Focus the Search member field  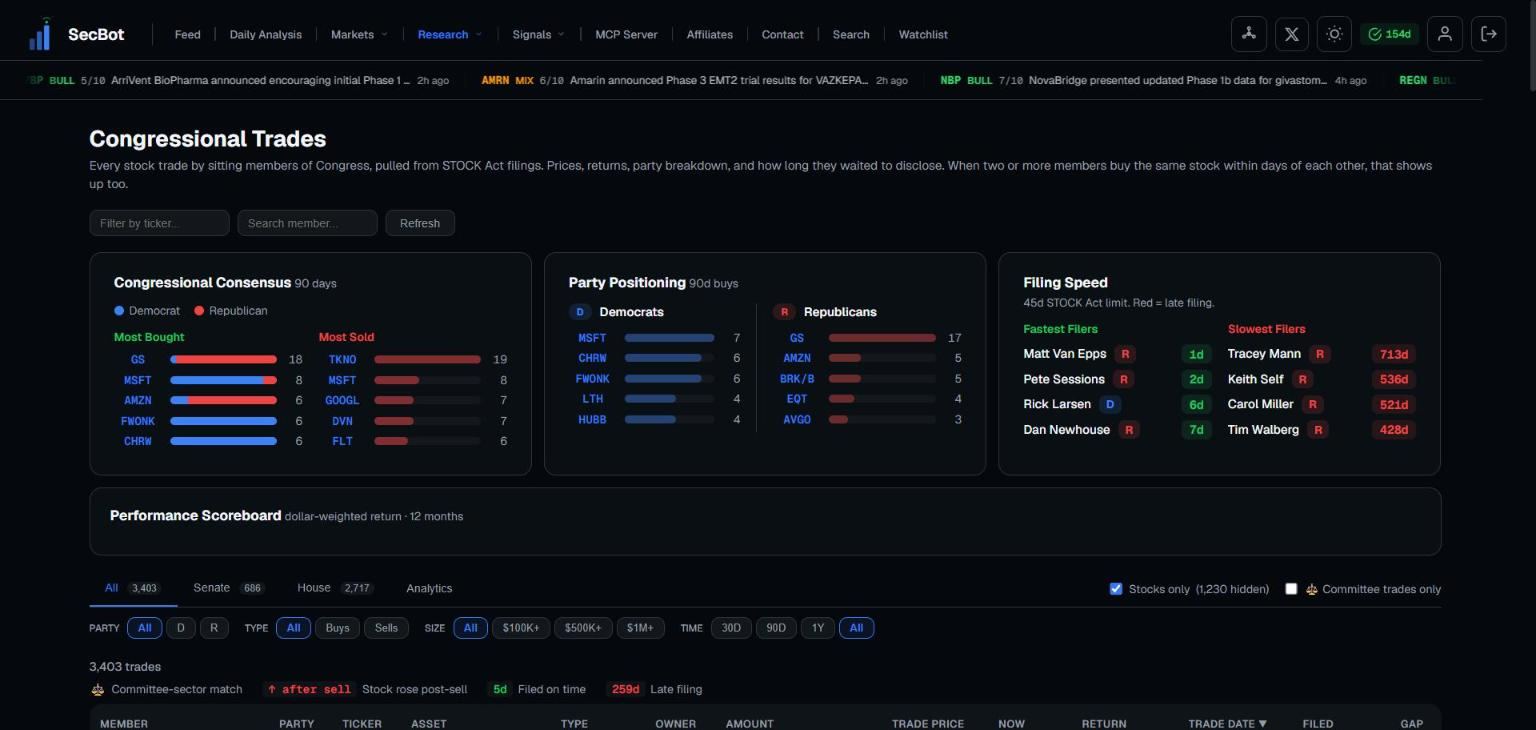coord(307,223)
